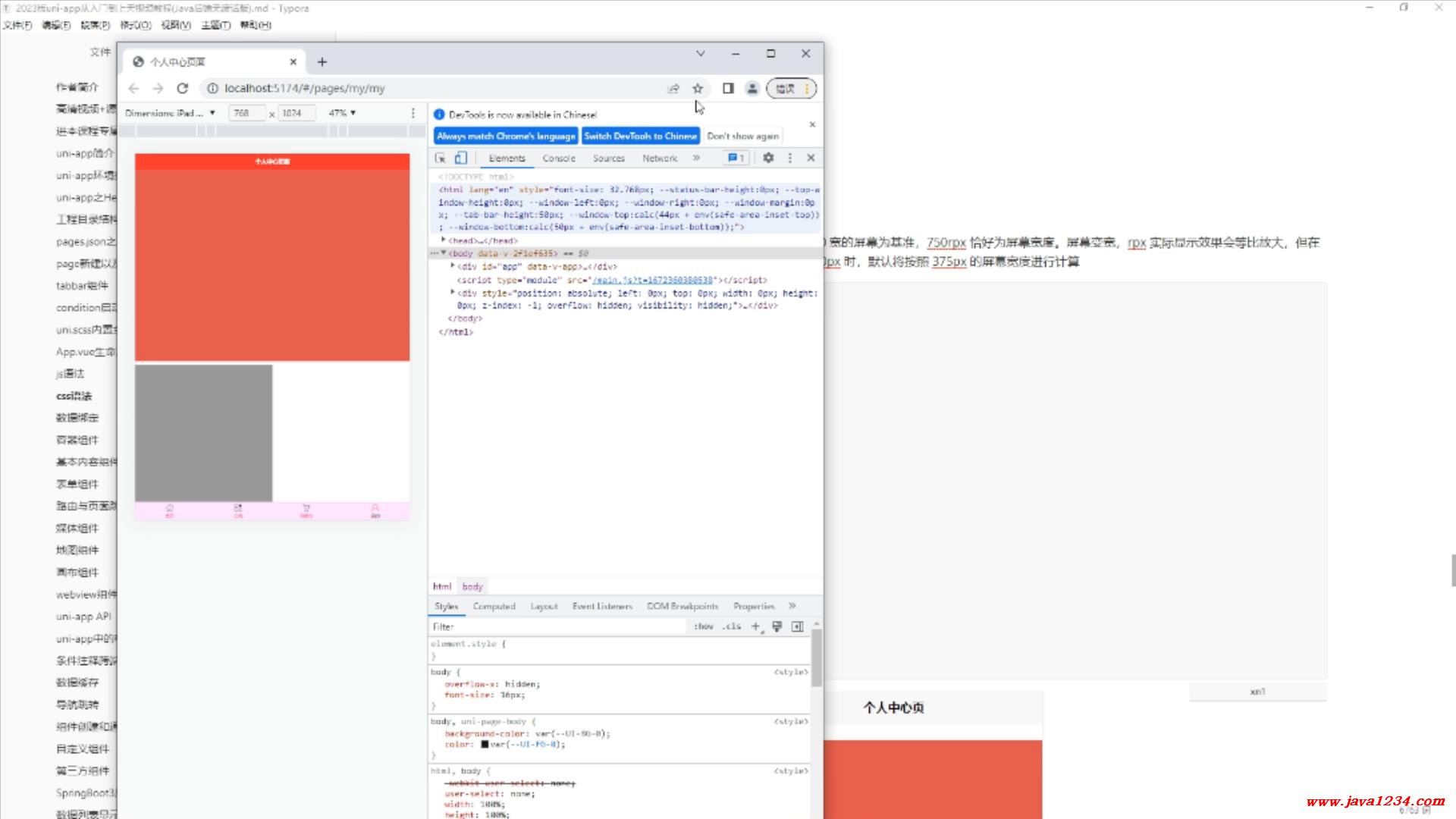Share this page icon

[x=673, y=89]
